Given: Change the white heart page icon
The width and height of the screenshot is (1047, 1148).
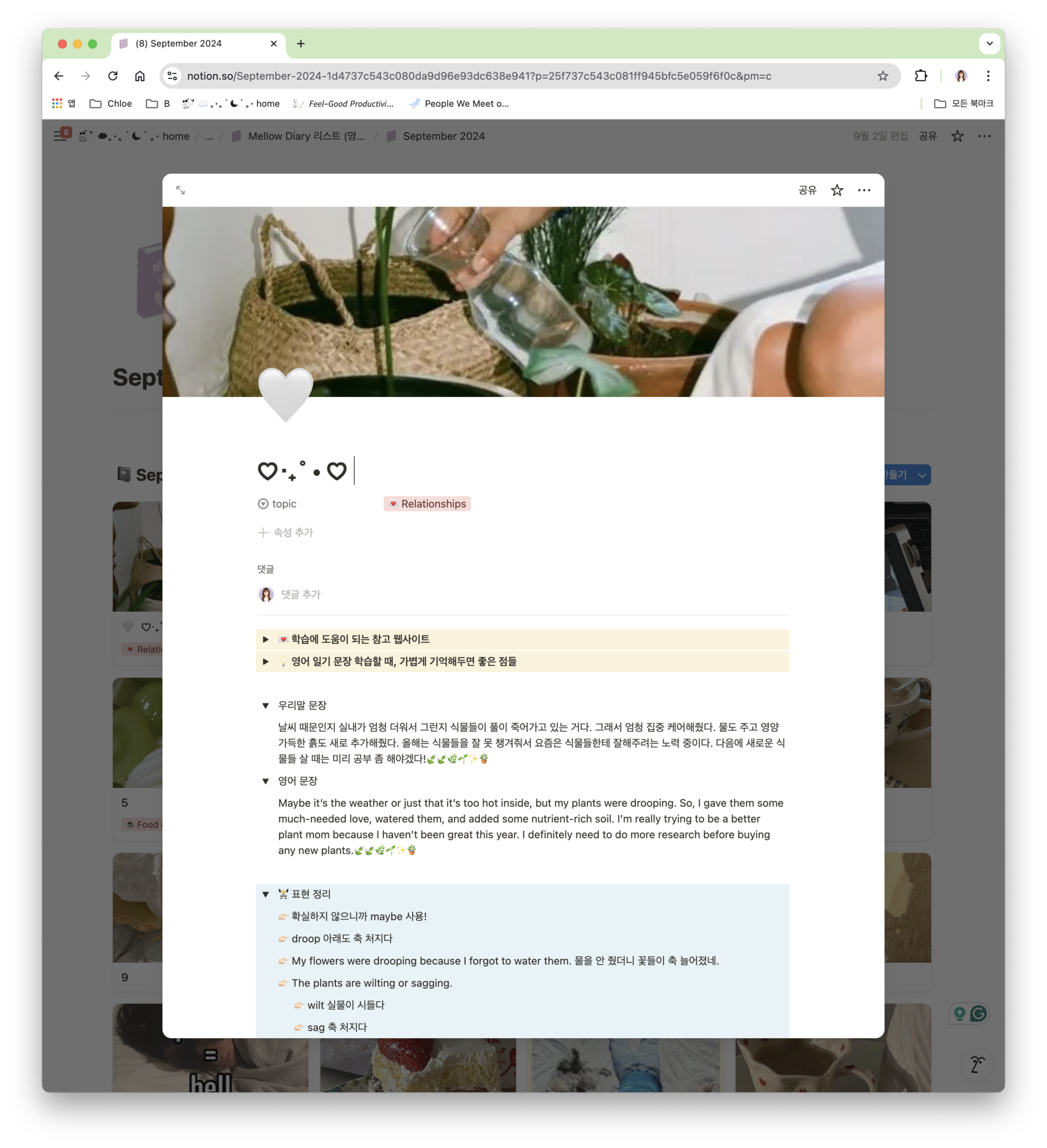Looking at the screenshot, I should pyautogui.click(x=285, y=395).
